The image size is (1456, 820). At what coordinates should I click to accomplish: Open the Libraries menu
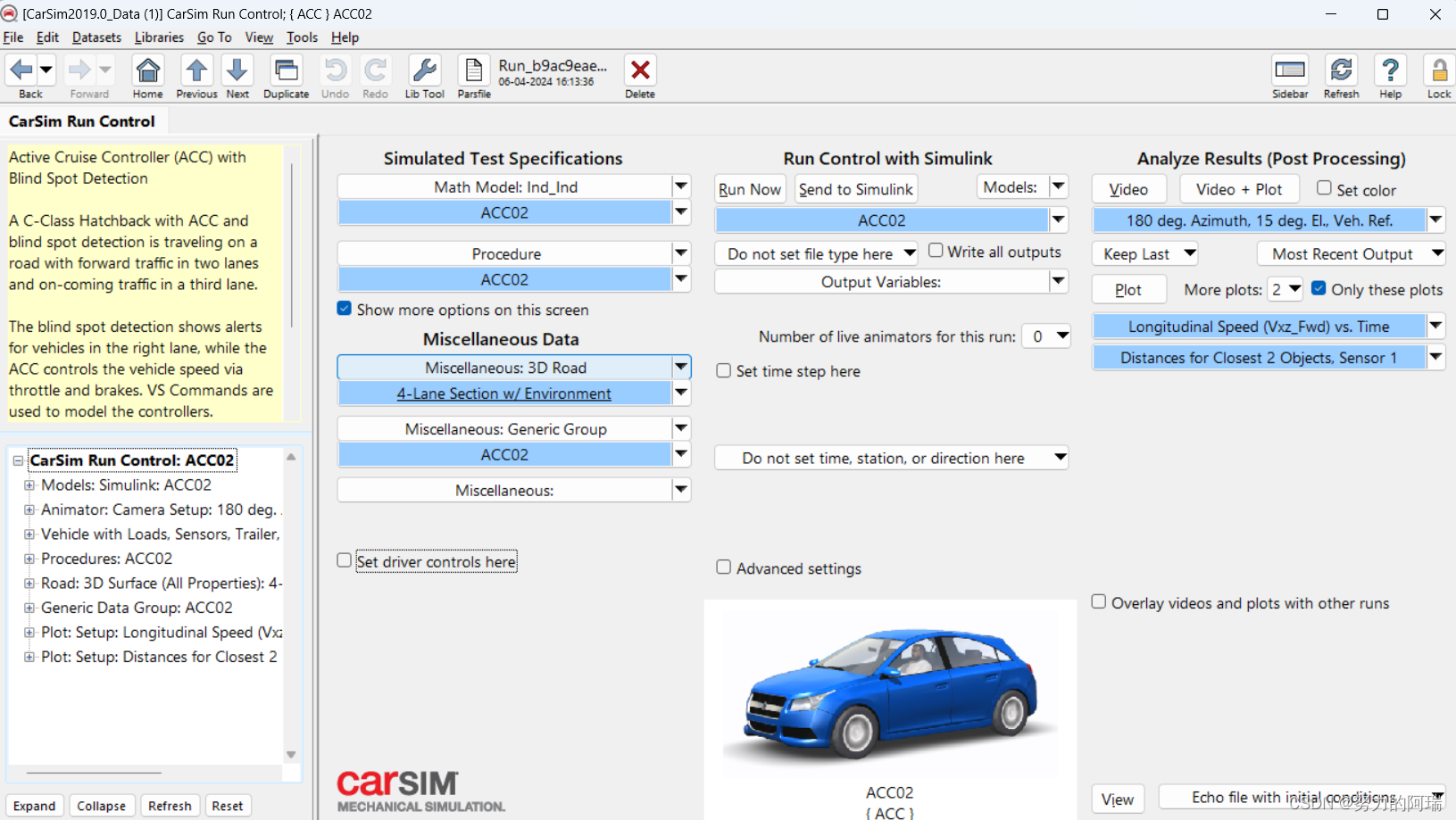coord(159,37)
